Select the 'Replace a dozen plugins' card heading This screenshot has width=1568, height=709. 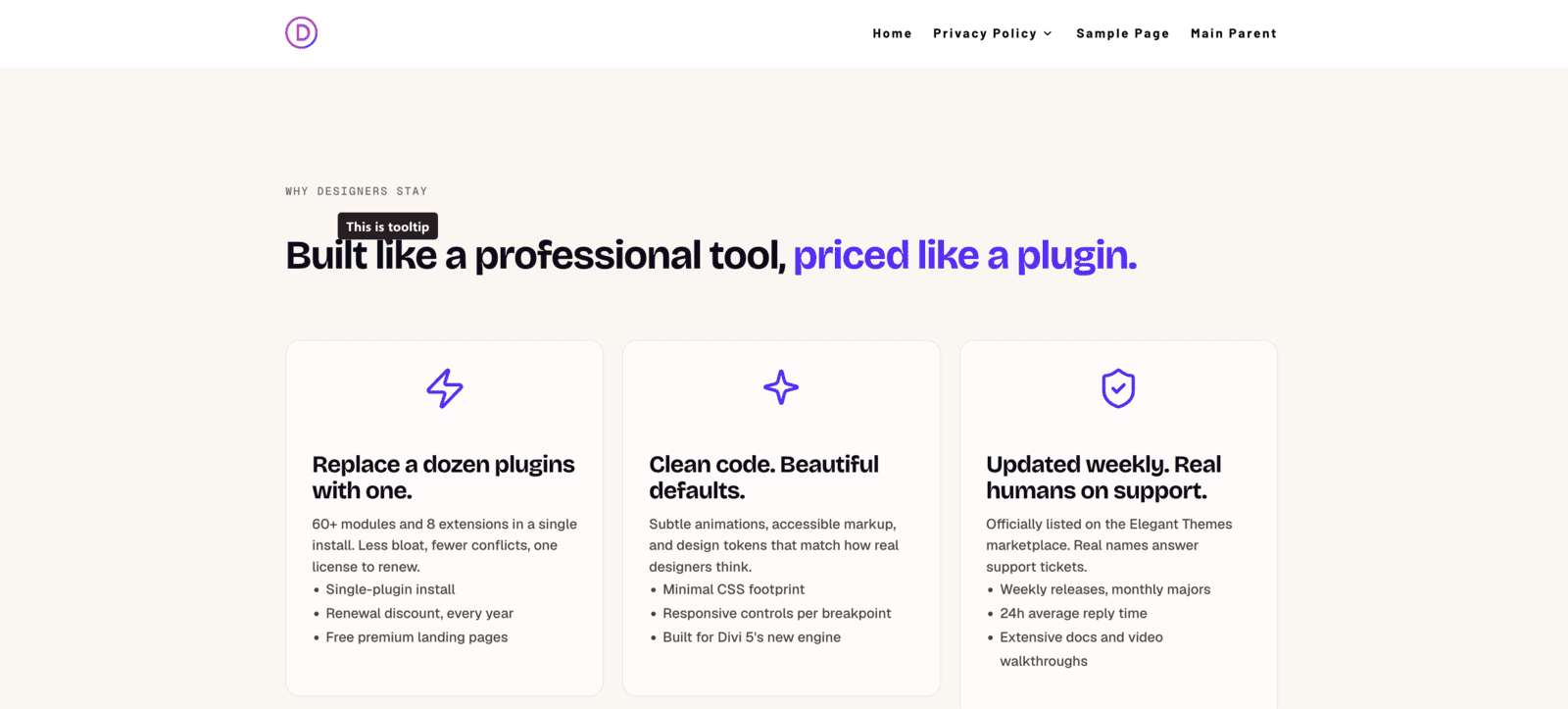(x=444, y=477)
